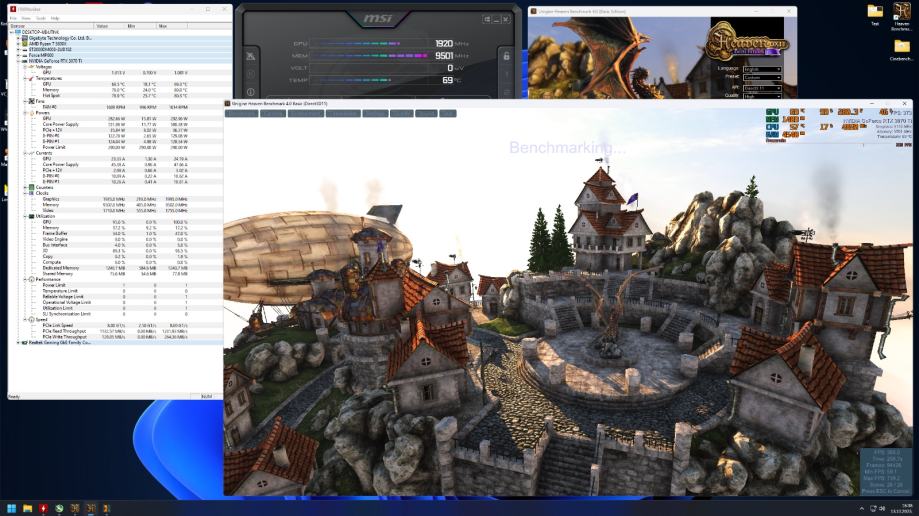This screenshot has height=516, width=919.
Task: Toggle the padlock icon in MSI Afterburner
Action: click(x=506, y=56)
